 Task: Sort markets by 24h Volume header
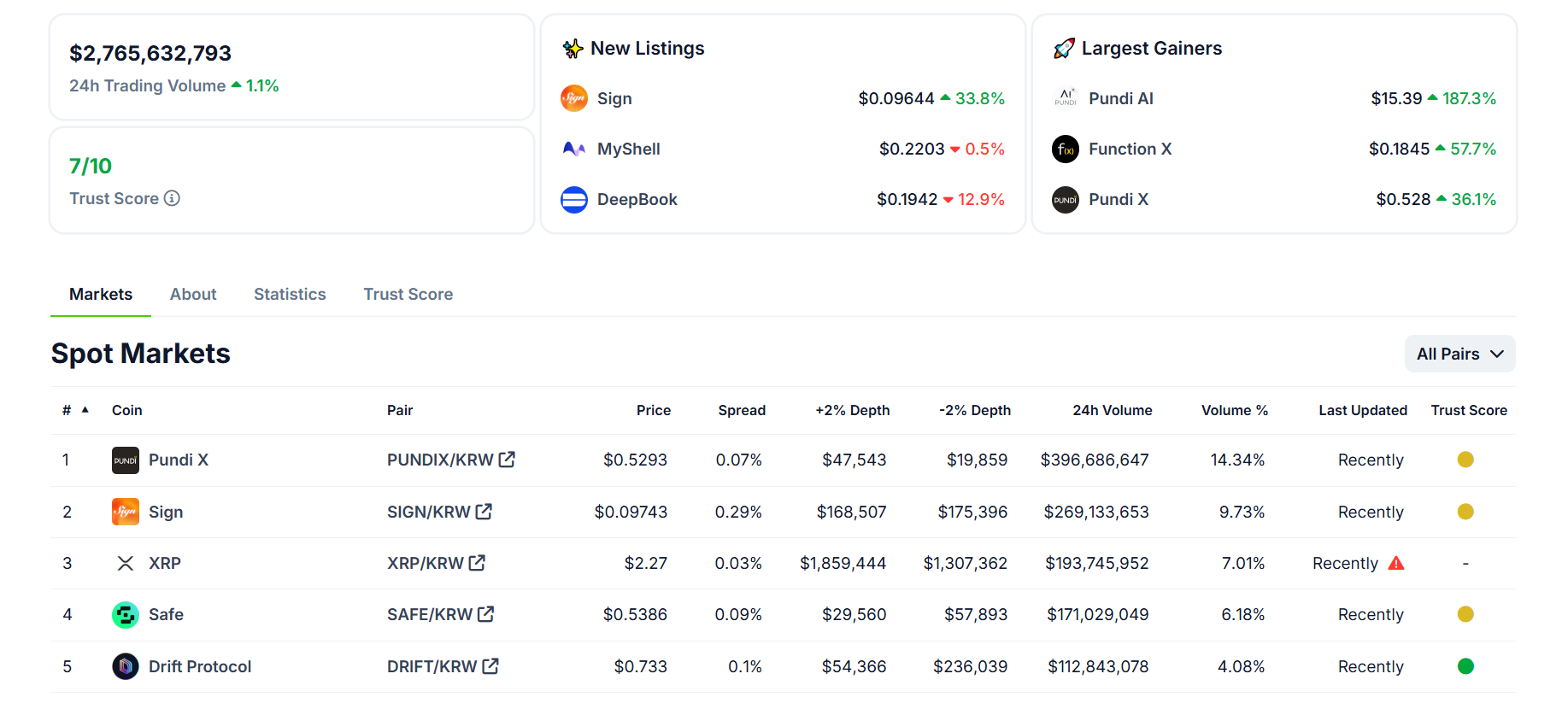tap(1112, 410)
